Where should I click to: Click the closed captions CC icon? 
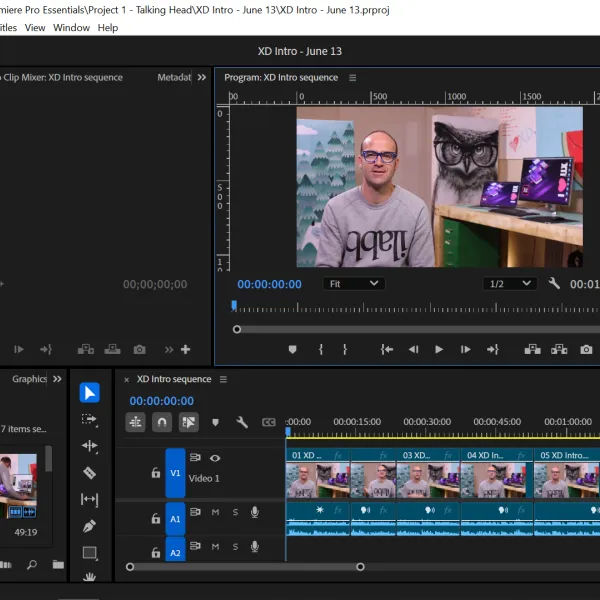pos(269,422)
